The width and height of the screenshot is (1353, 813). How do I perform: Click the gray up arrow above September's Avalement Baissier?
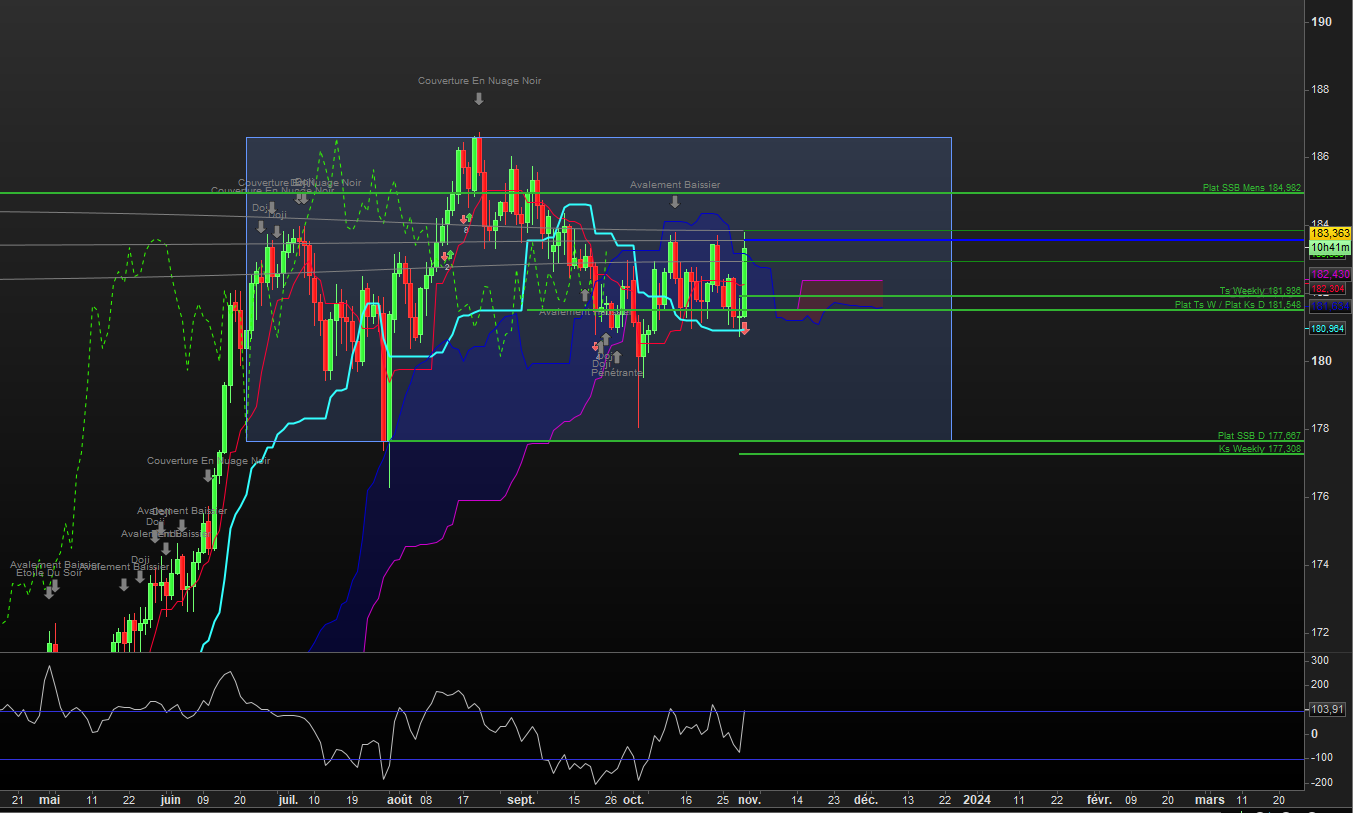585,296
